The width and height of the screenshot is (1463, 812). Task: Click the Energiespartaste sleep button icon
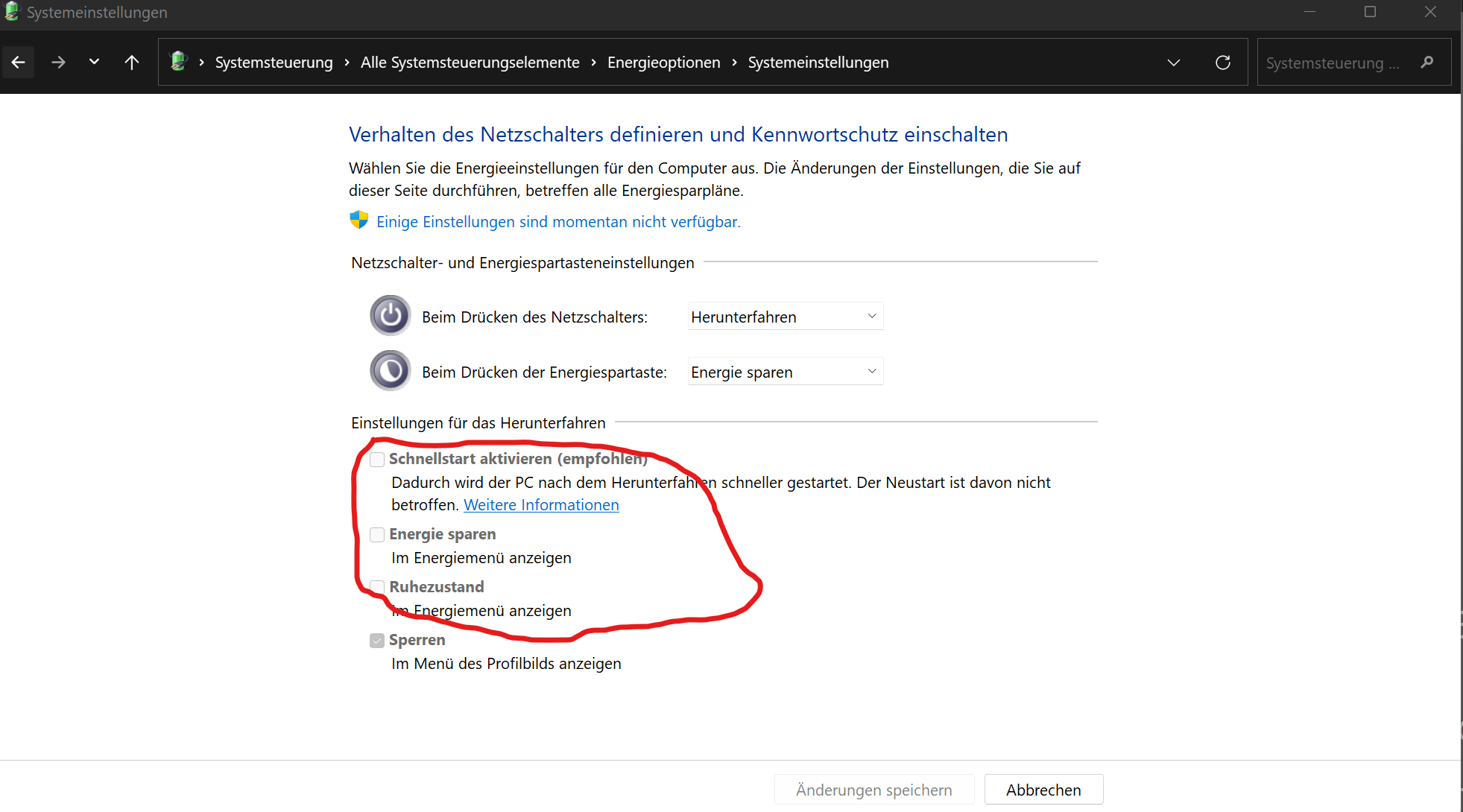391,371
